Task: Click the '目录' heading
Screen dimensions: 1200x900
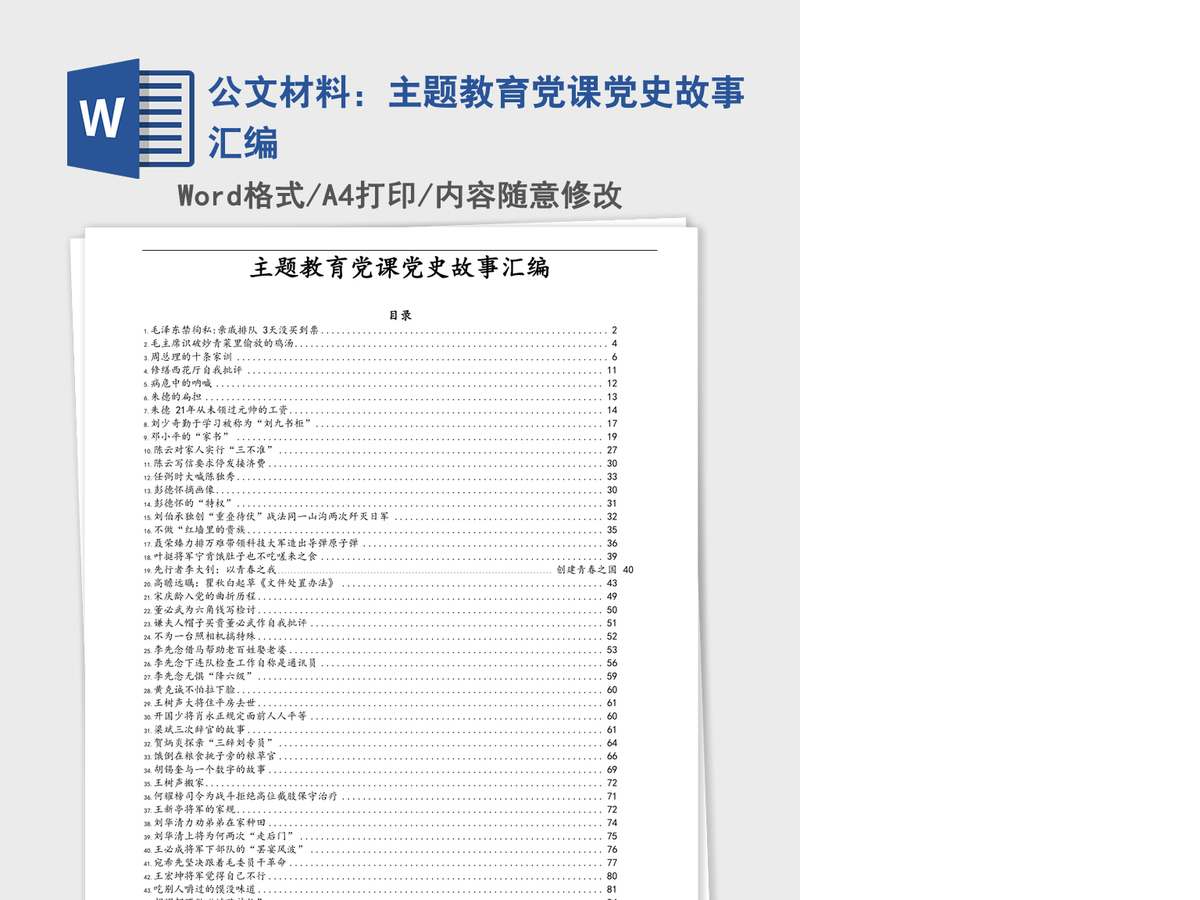Action: pos(400,315)
